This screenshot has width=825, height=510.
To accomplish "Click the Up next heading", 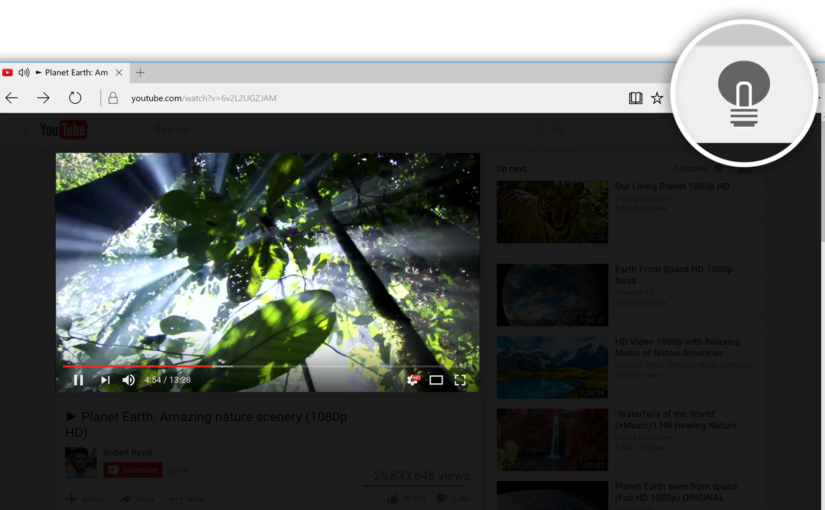I will pyautogui.click(x=511, y=168).
